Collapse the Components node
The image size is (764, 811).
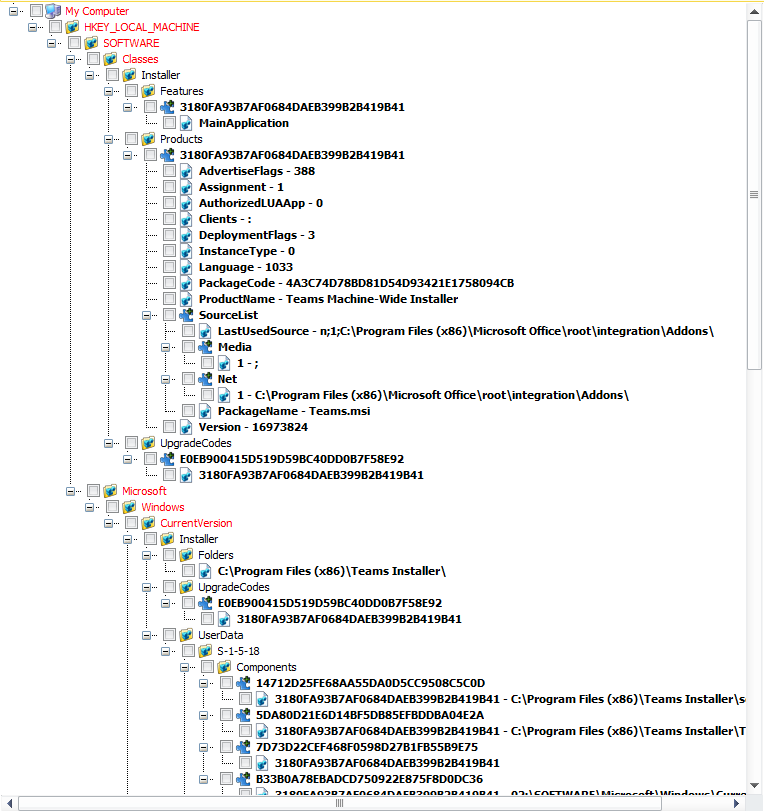tap(184, 667)
